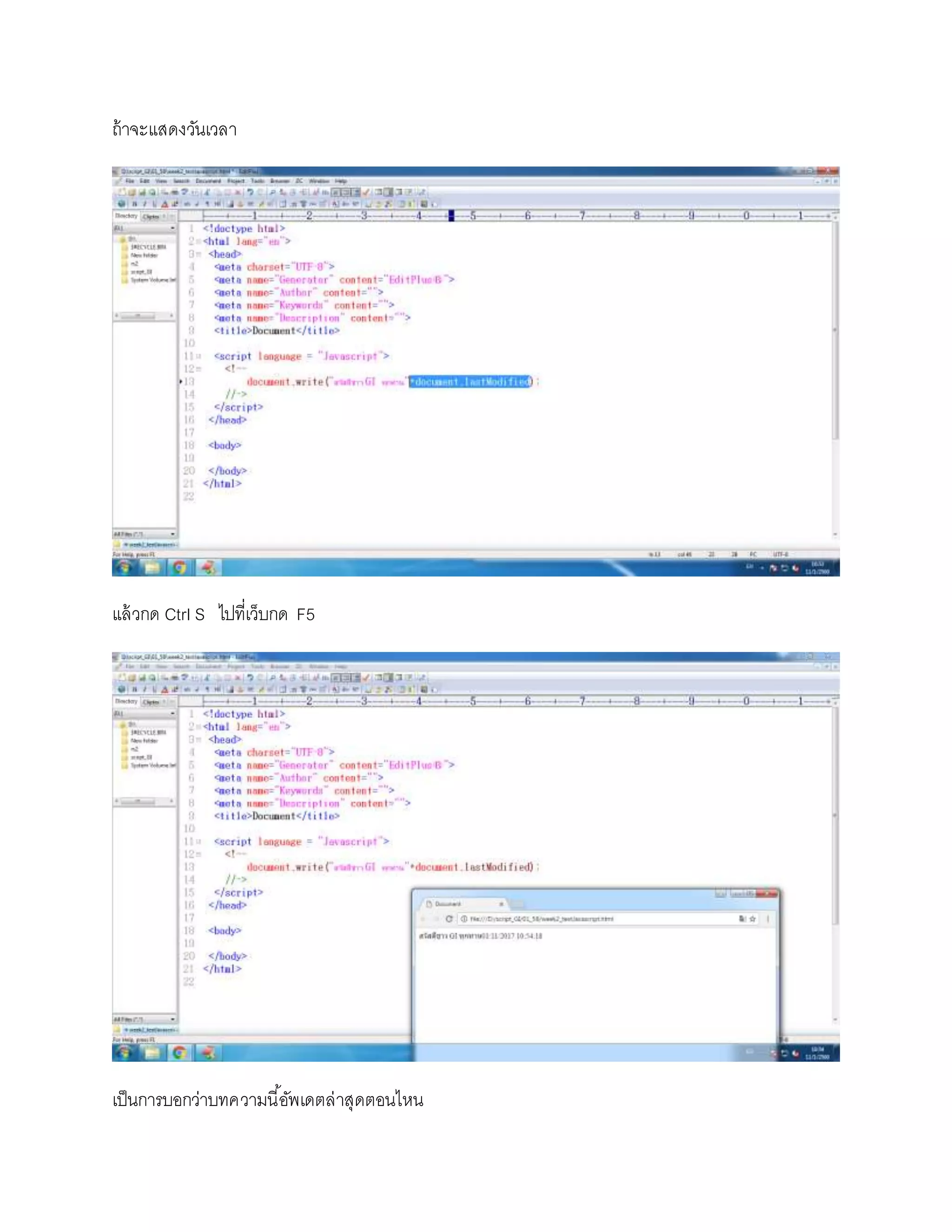
Task: Click 'For Help, press F1' status text, highlighted-code screenshot
Action: [134, 555]
